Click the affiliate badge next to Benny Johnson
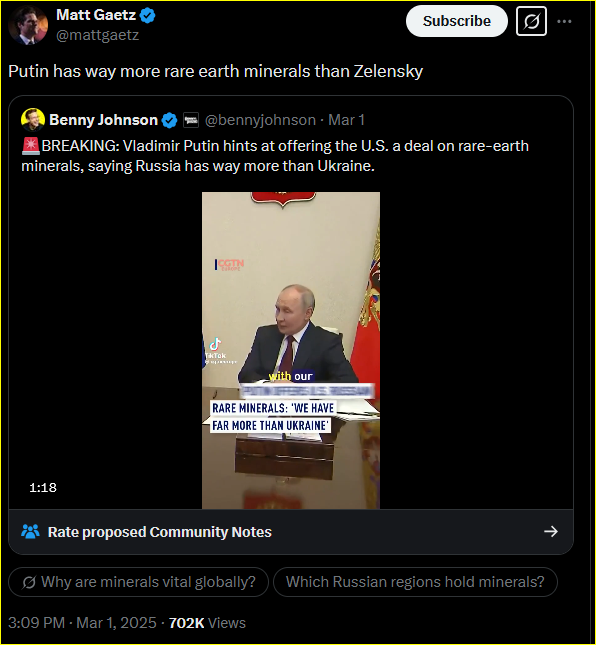Viewport: 596px width, 645px height. coord(191,120)
